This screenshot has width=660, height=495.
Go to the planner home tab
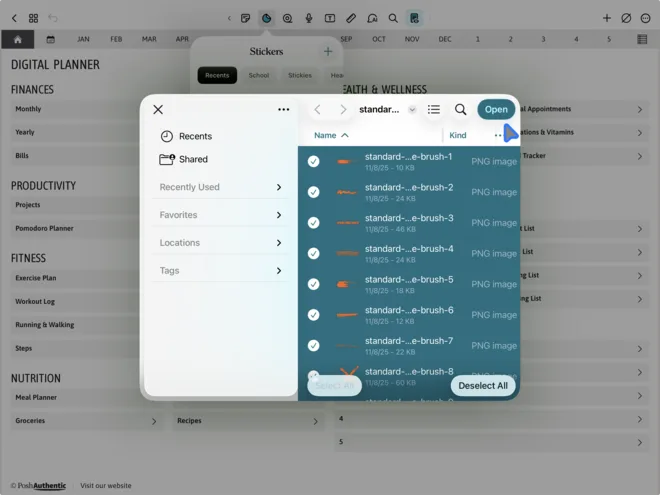click(18, 40)
